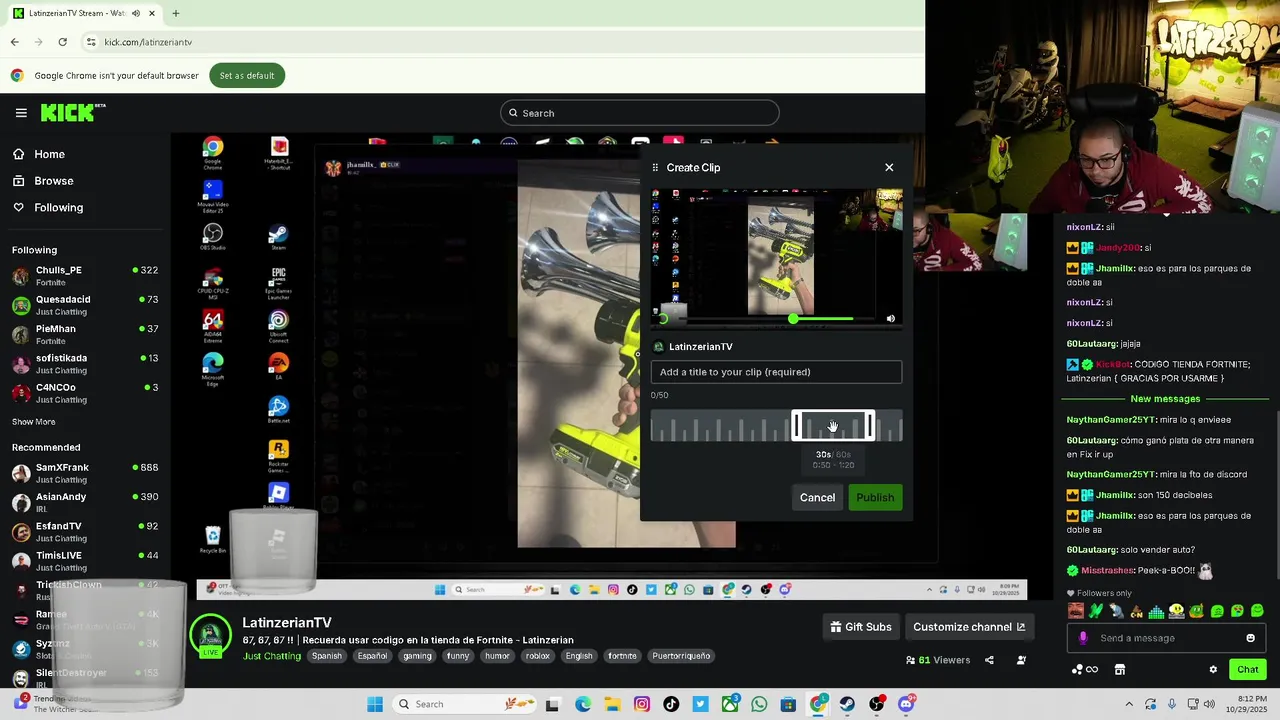Close the Create Clip dialog

[889, 167]
